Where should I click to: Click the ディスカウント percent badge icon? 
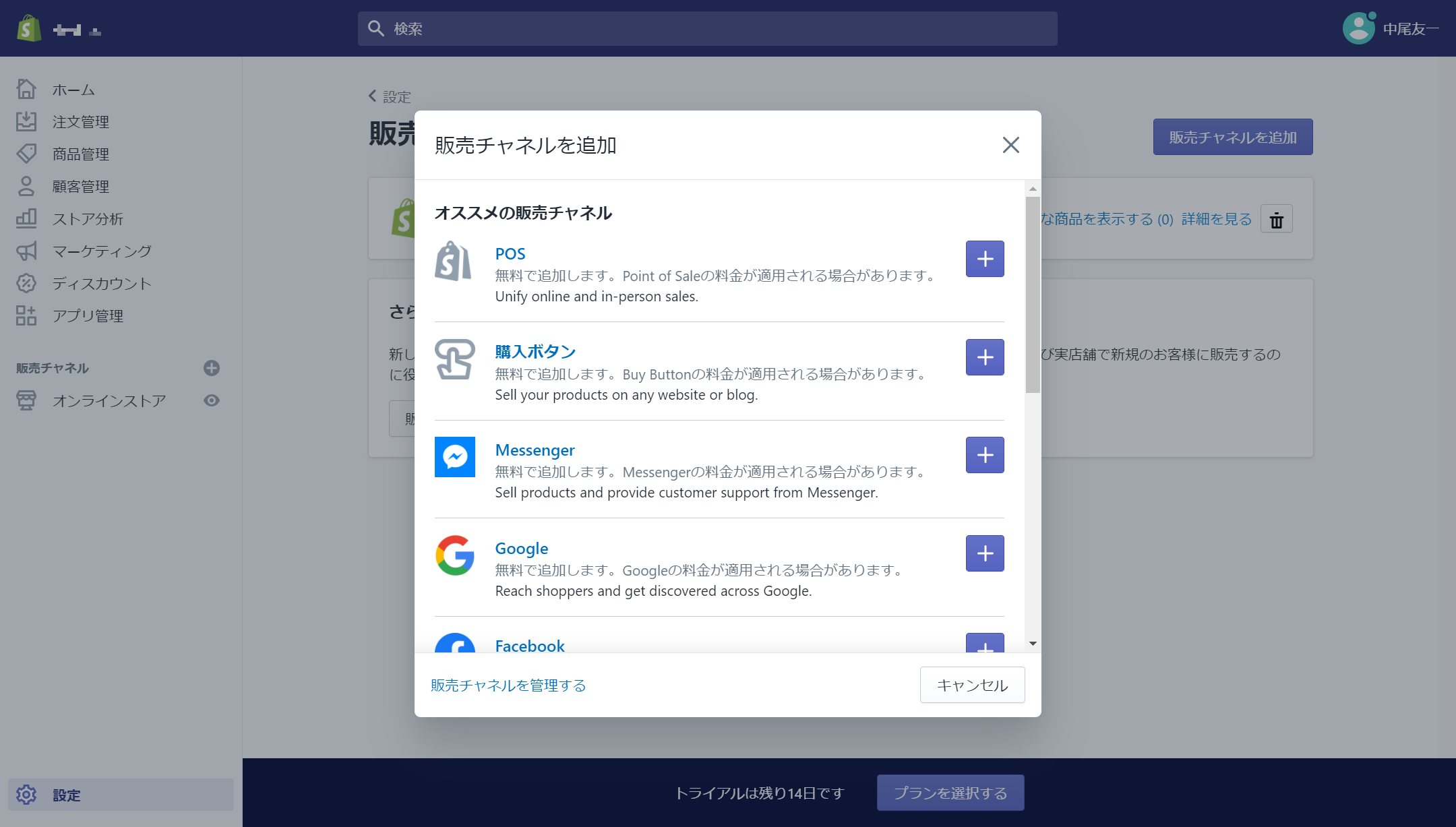26,283
